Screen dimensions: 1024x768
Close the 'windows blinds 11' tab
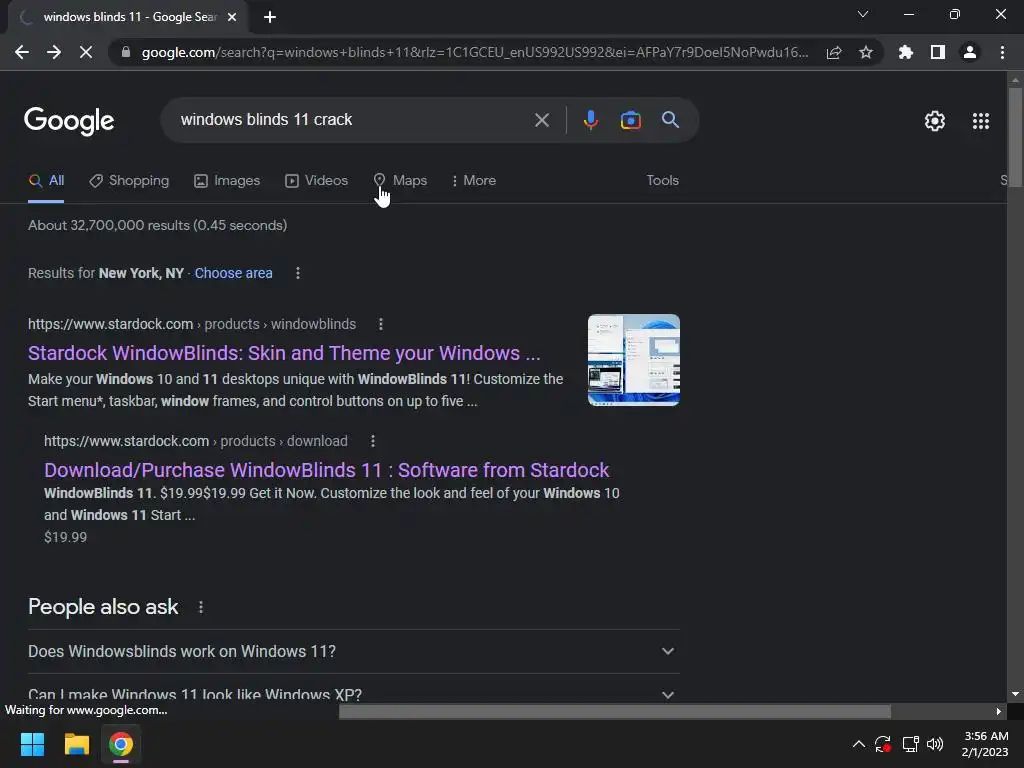pos(232,18)
